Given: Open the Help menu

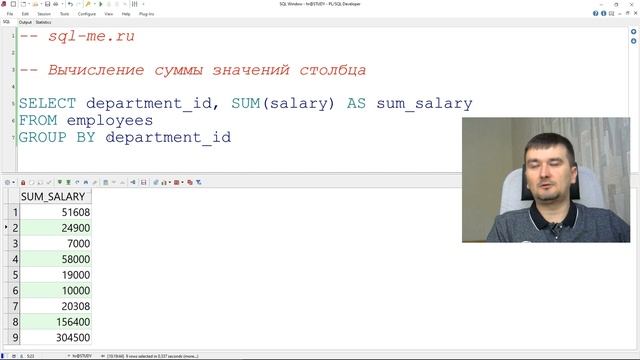Looking at the screenshot, I should 126,14.
